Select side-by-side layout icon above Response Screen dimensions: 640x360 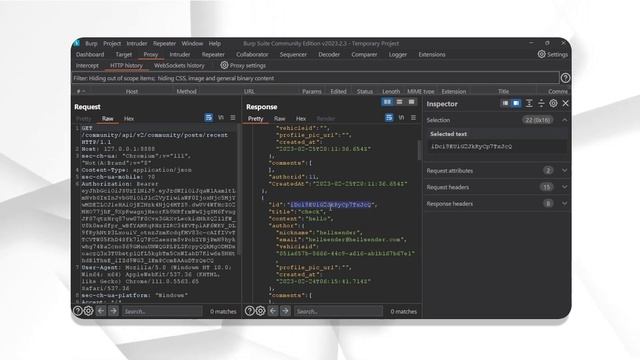click(x=387, y=102)
